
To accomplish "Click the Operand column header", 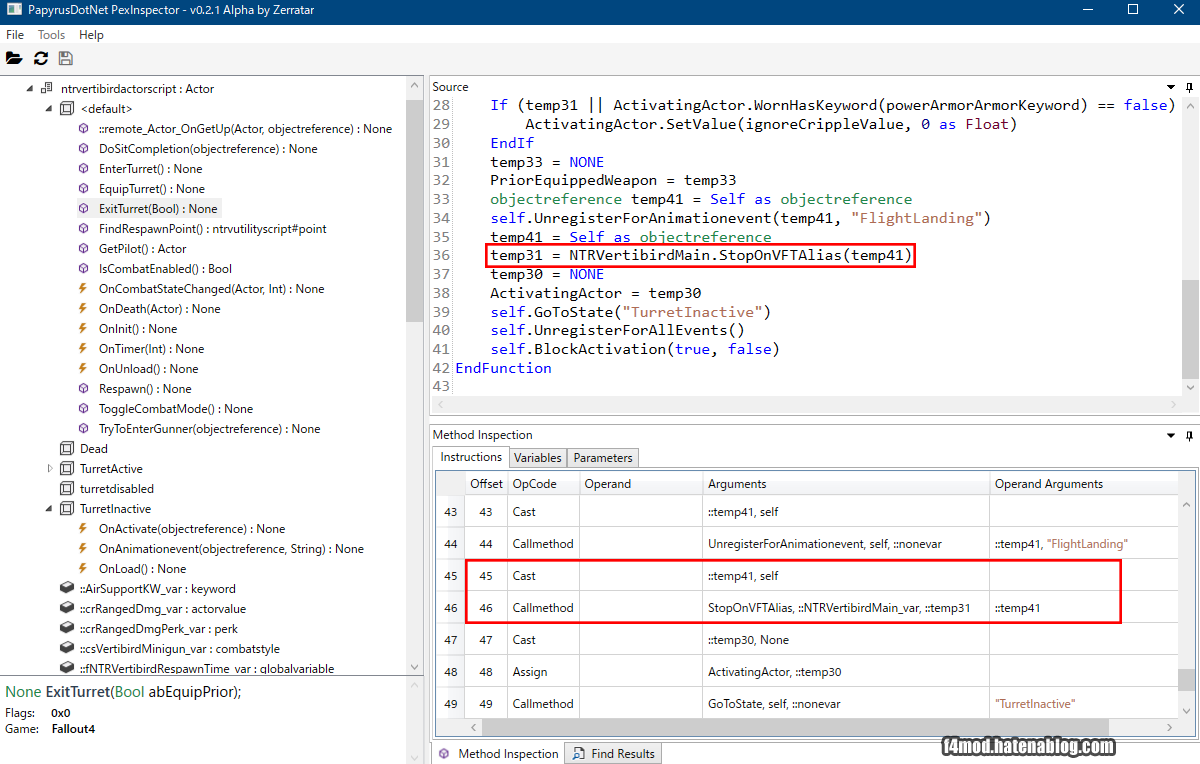I will 641,484.
